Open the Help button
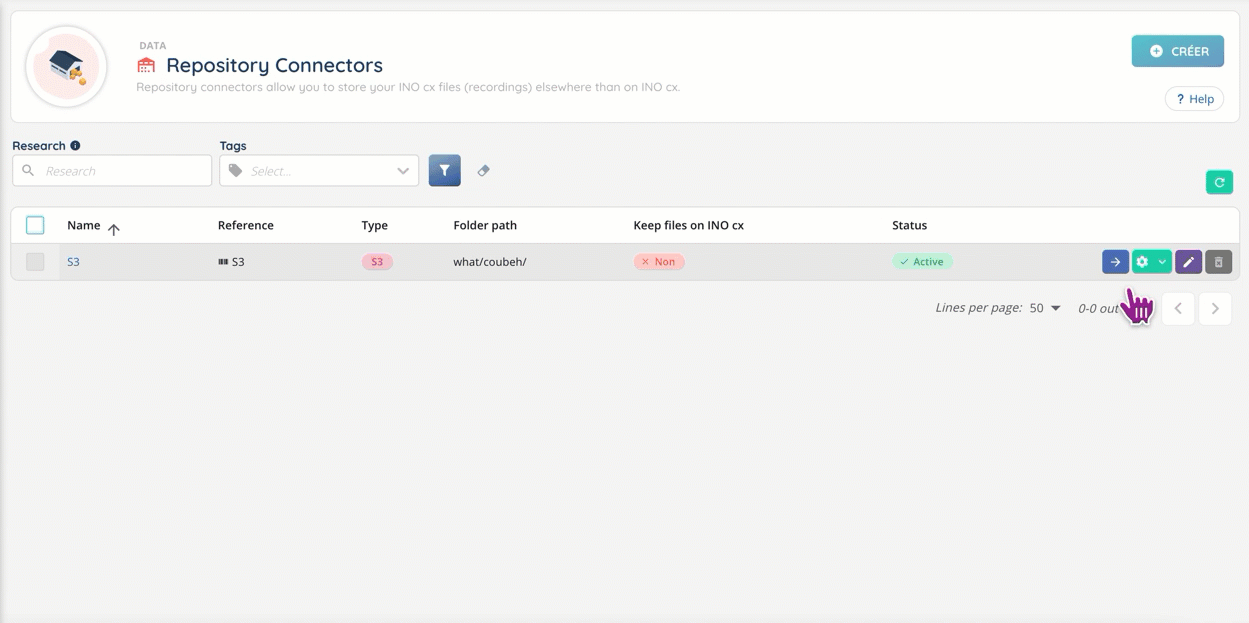 [x=1194, y=99]
